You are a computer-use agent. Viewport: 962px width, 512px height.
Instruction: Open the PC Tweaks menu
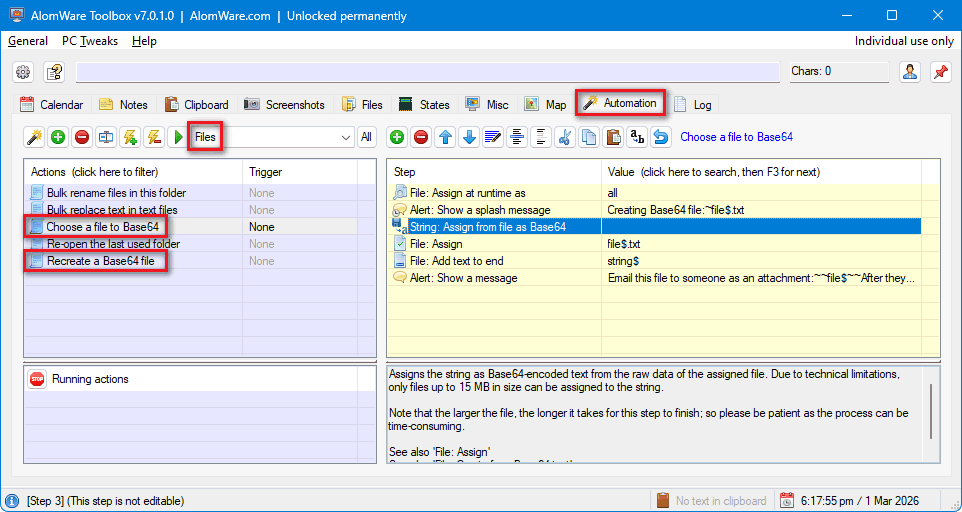pos(89,41)
